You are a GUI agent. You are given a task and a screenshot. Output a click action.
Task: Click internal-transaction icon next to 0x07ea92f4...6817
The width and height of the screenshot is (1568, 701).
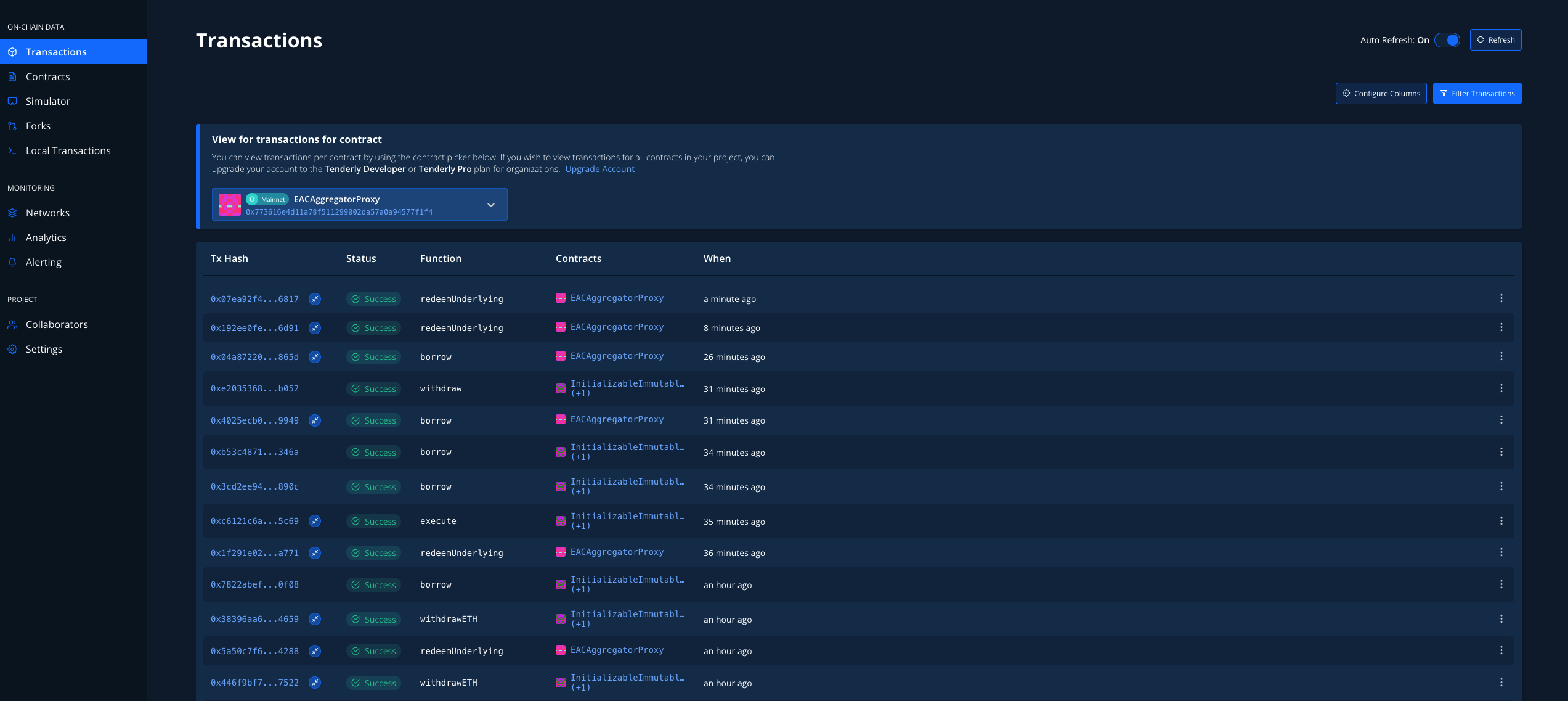315,299
